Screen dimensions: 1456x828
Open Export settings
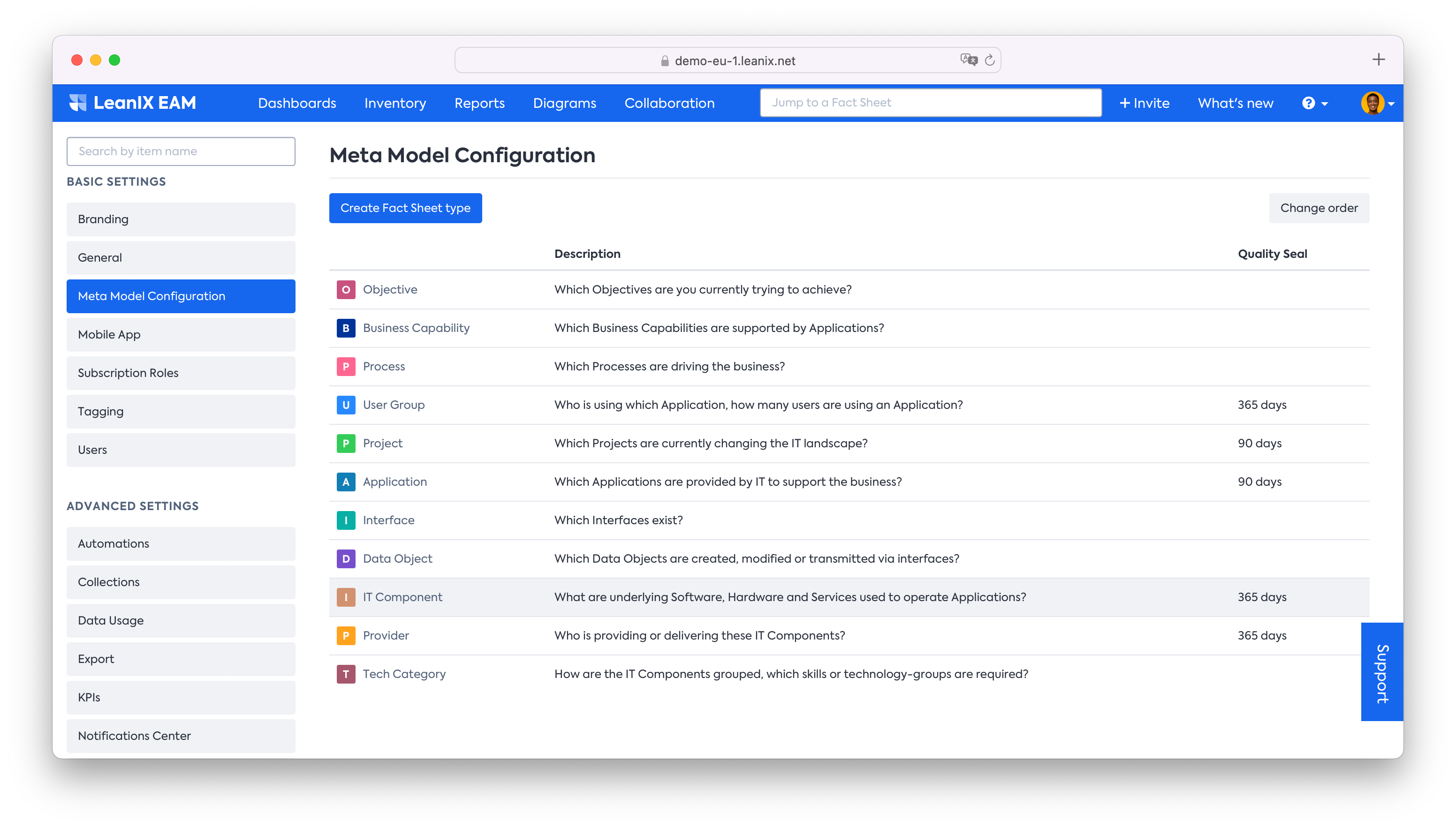pyautogui.click(x=181, y=659)
